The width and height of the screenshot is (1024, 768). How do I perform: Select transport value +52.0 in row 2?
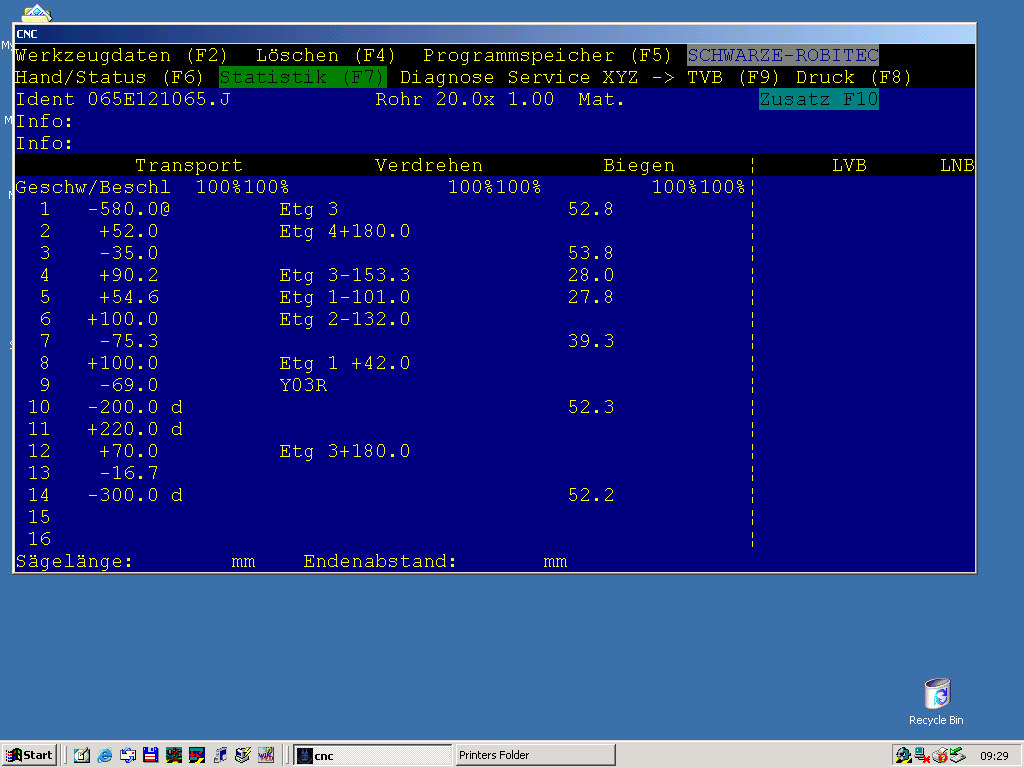[129, 231]
